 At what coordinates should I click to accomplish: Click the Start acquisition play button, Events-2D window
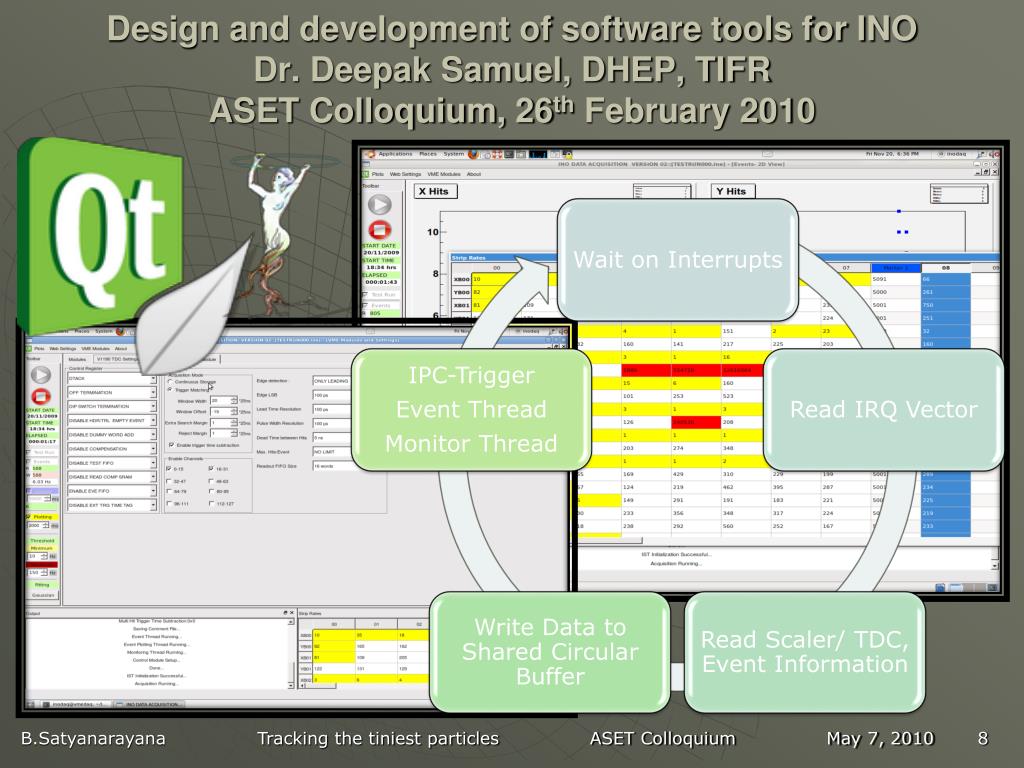click(x=379, y=204)
